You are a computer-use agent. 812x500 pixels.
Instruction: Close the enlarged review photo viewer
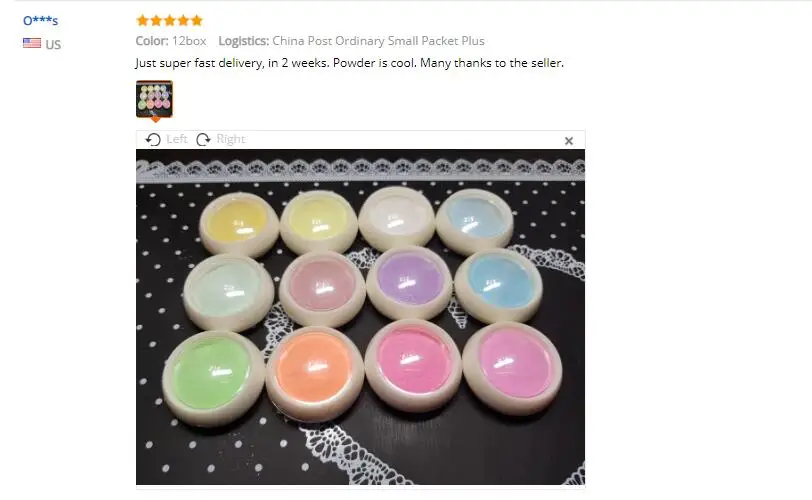click(569, 141)
